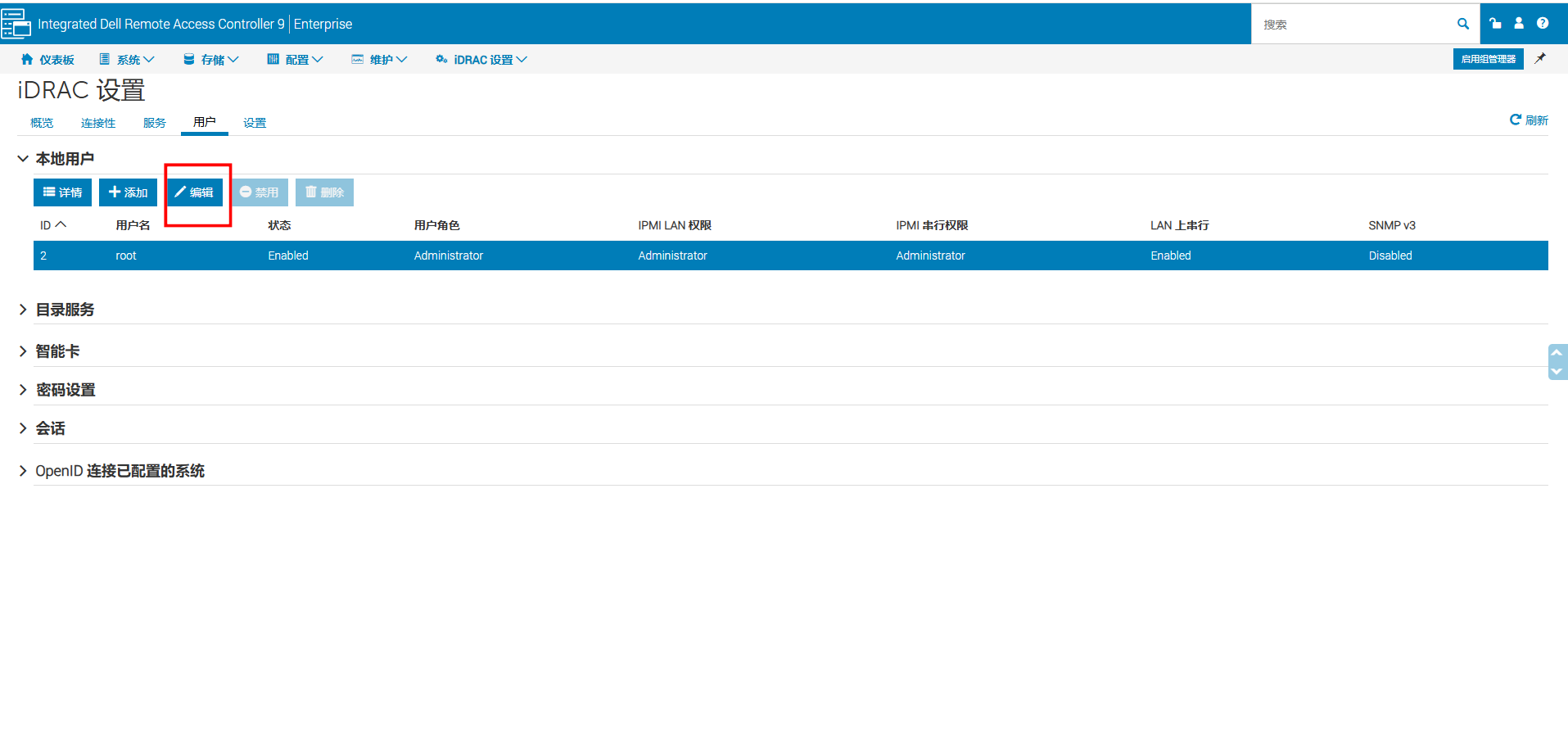The height and width of the screenshot is (751, 1568).
Task: Switch to the 服务 tab
Action: point(155,123)
